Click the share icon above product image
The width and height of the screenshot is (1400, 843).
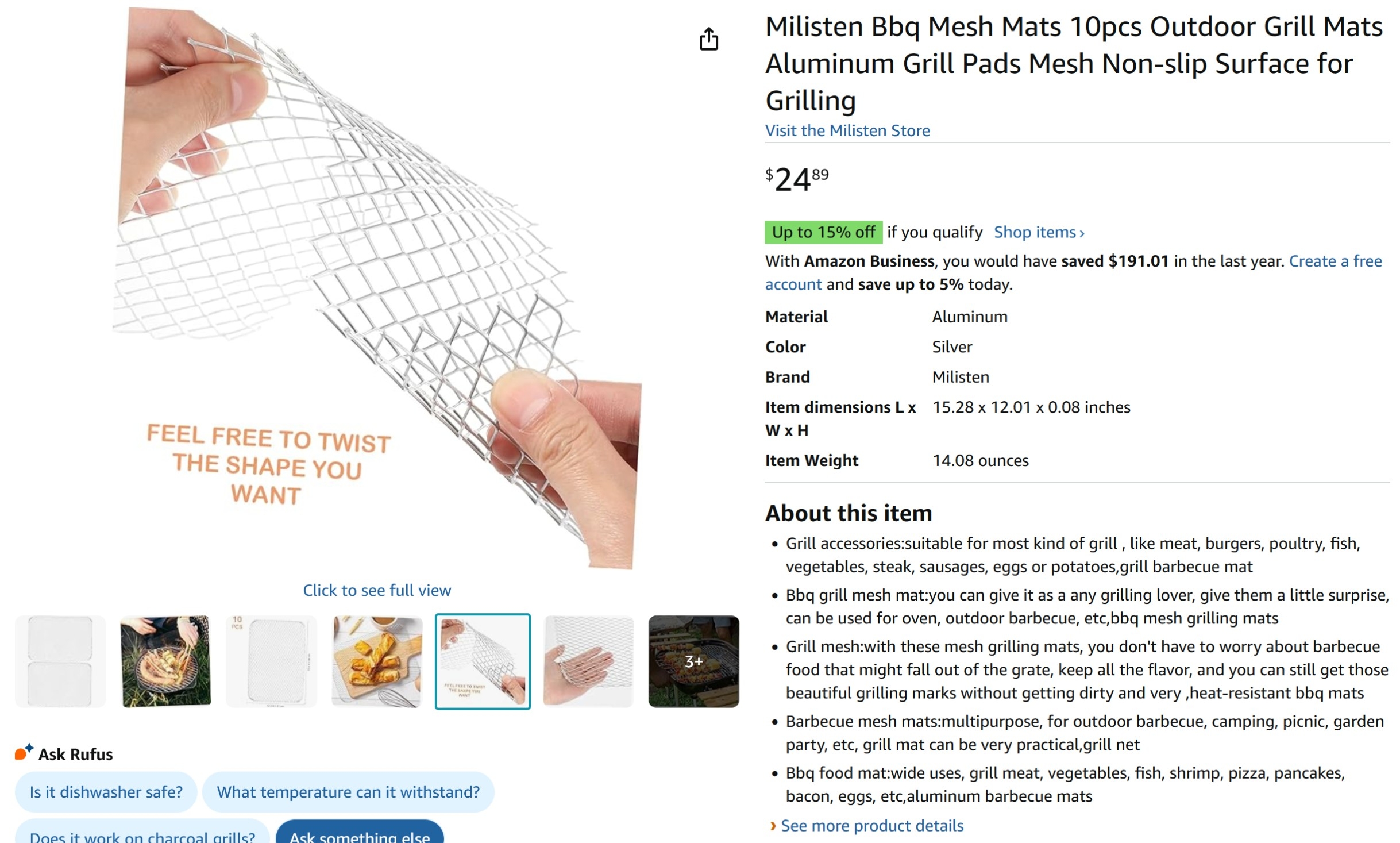click(x=708, y=39)
